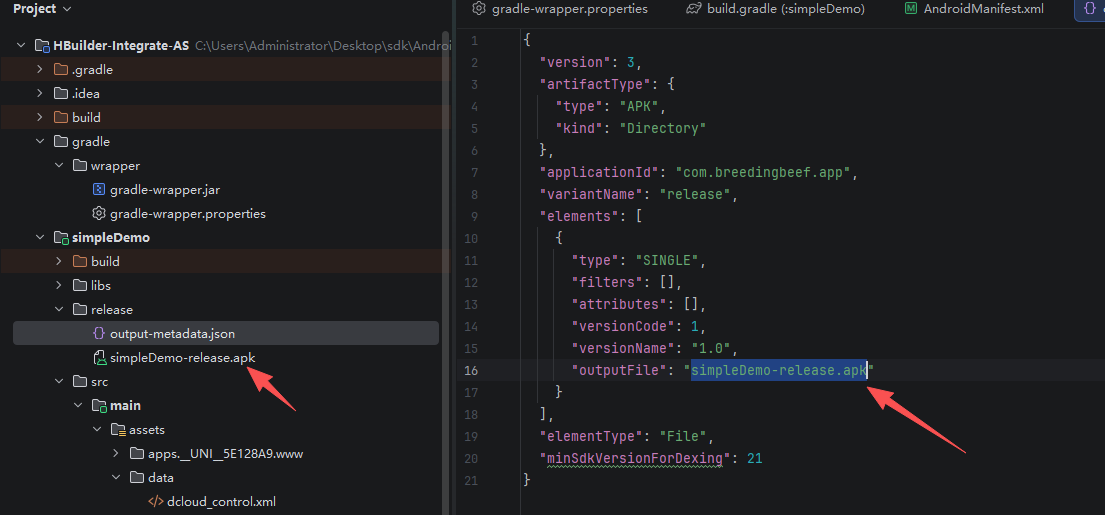Collapse the assets folder
The width and height of the screenshot is (1105, 515).
[x=97, y=430]
